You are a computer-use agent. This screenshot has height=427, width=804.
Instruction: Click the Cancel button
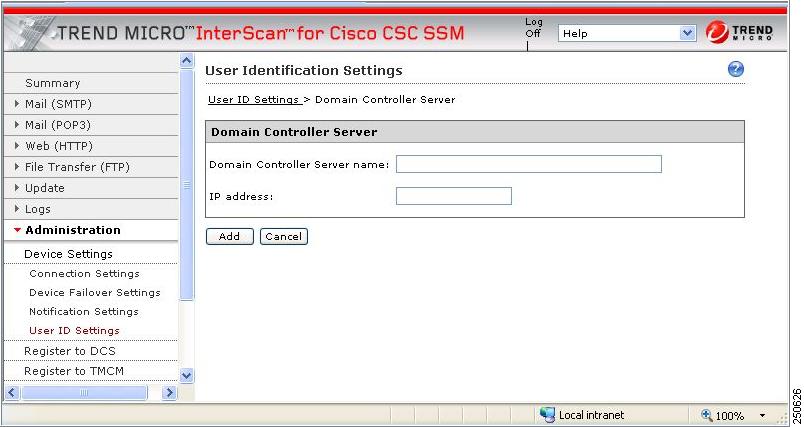[x=284, y=236]
